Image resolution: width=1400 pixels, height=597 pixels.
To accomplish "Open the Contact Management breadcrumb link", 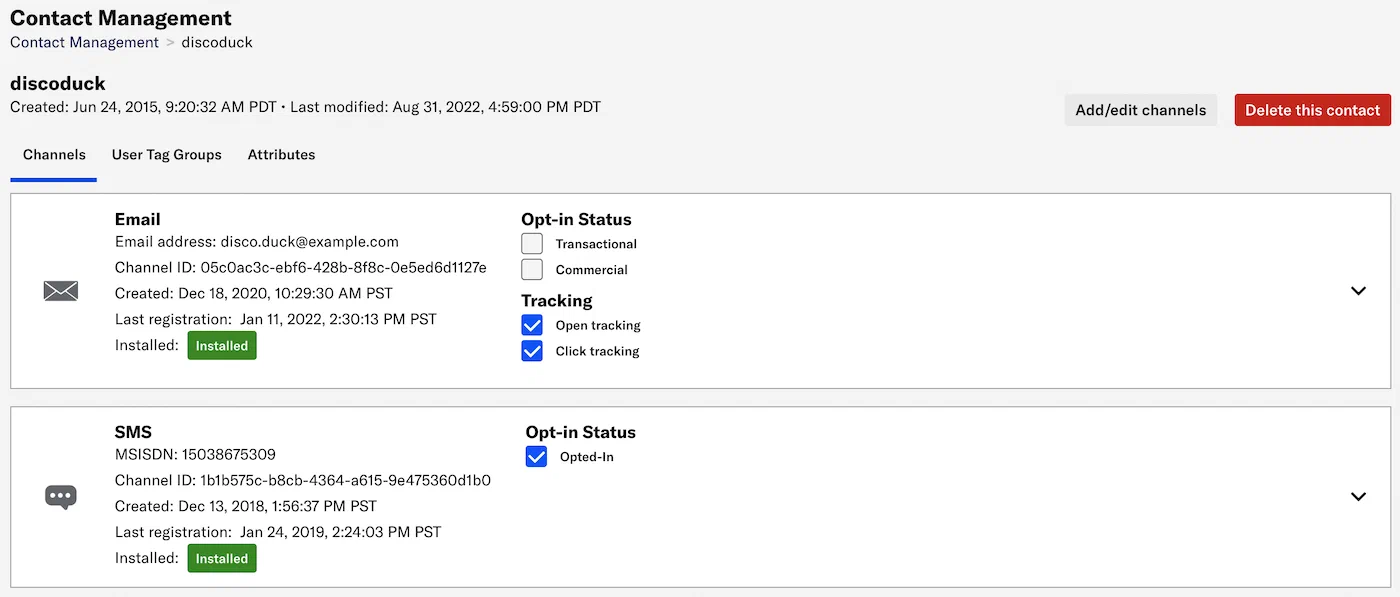I will [84, 42].
